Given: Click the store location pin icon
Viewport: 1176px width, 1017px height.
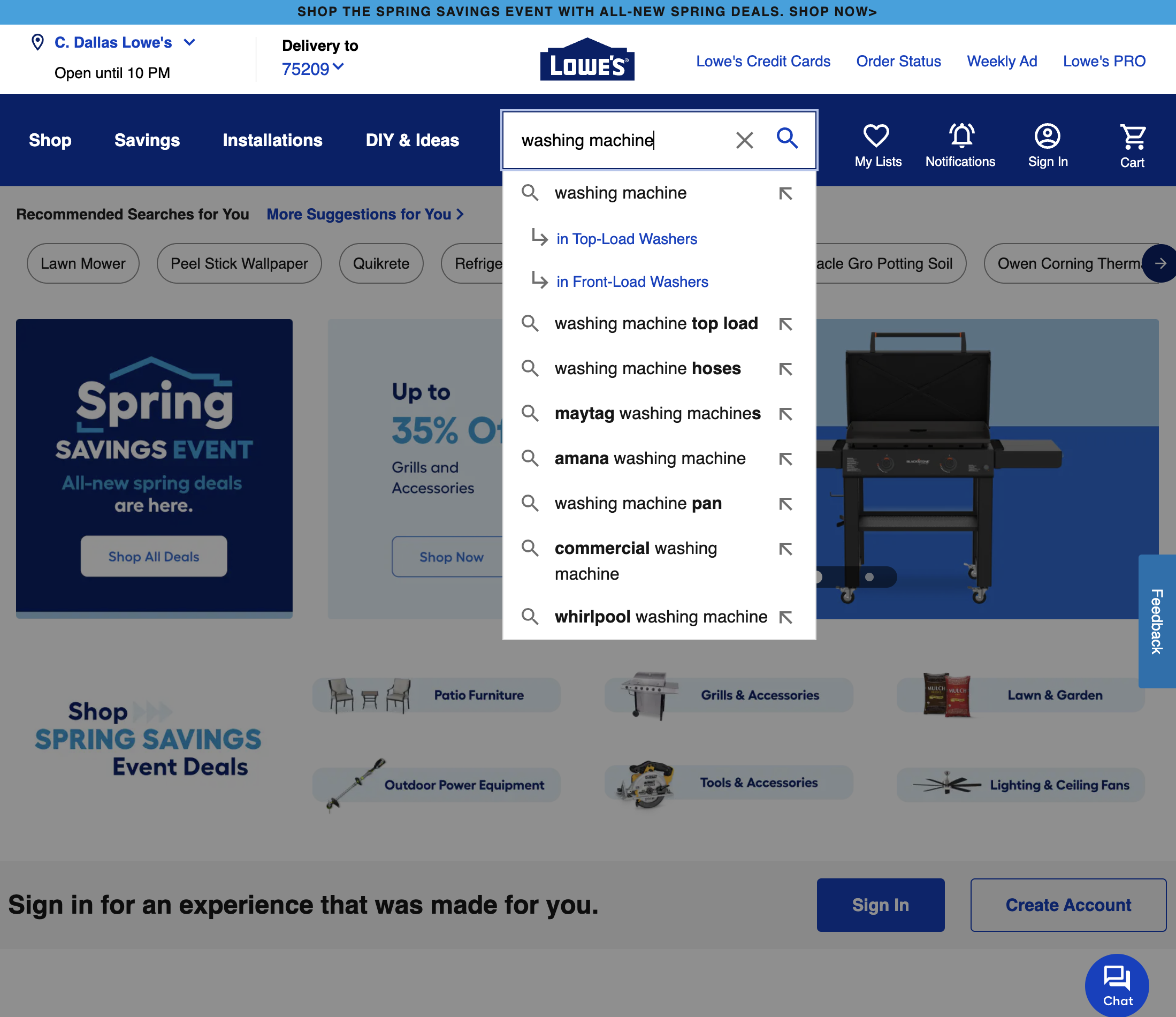Looking at the screenshot, I should point(37,42).
